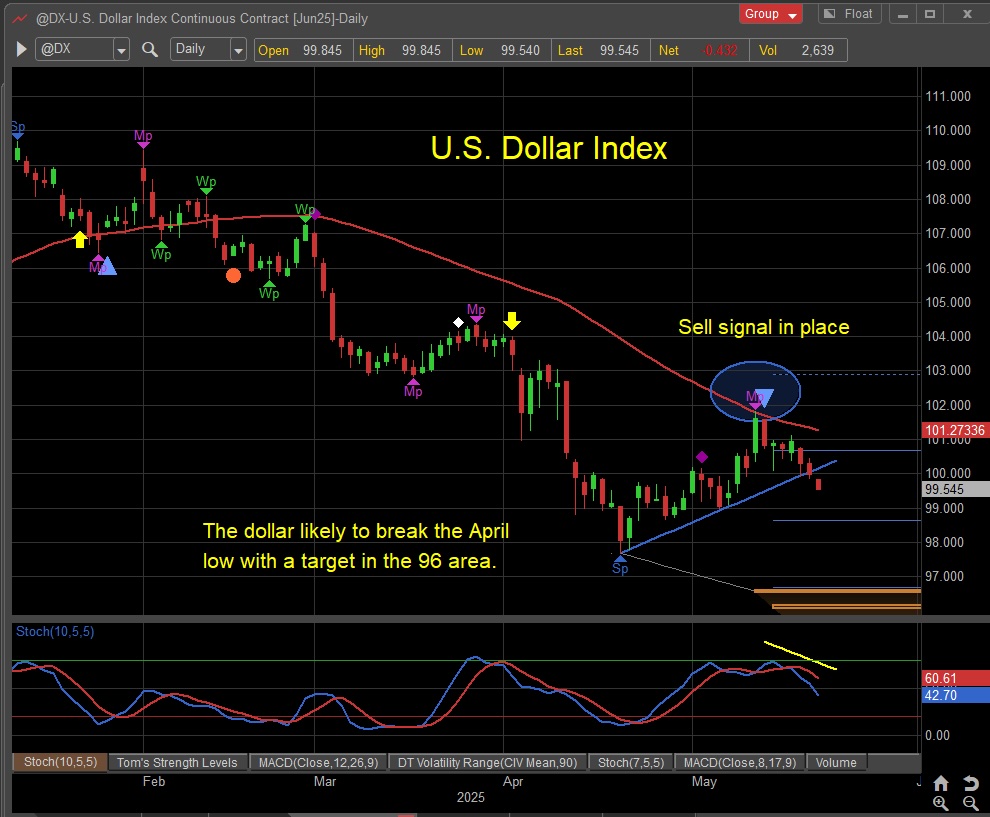Click the 99.545 last price label
Image resolution: width=990 pixels, height=817 pixels.
click(955, 489)
